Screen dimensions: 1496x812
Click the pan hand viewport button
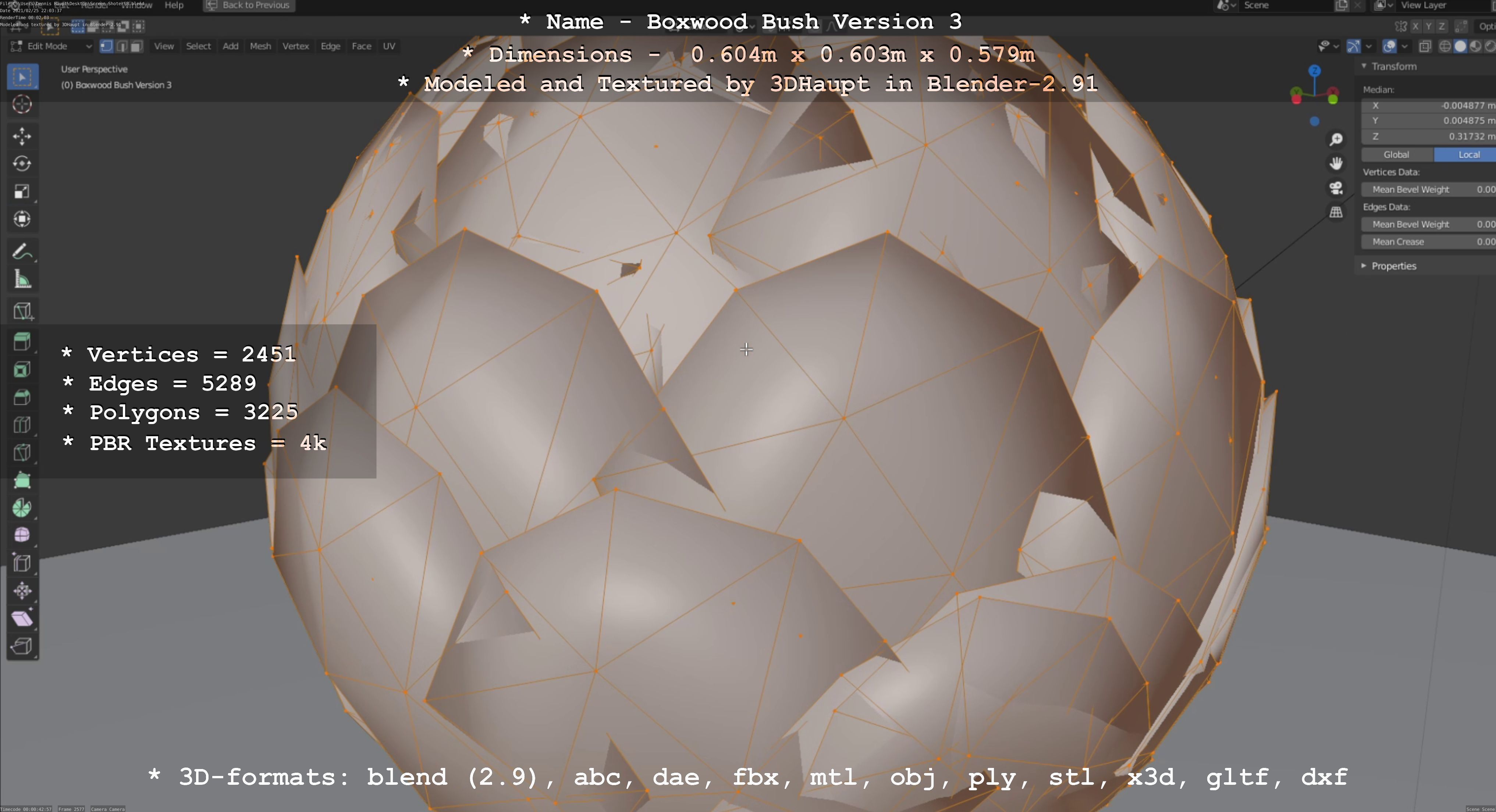tap(1336, 164)
